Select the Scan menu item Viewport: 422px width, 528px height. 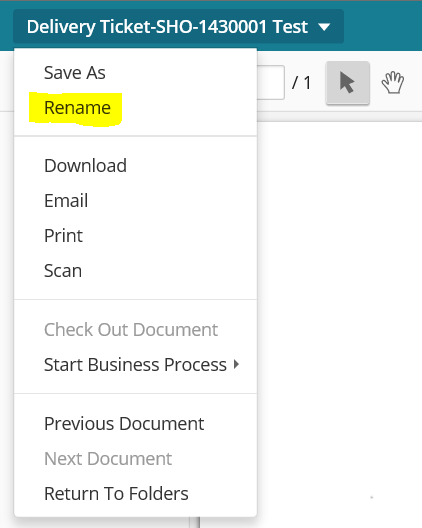[63, 271]
